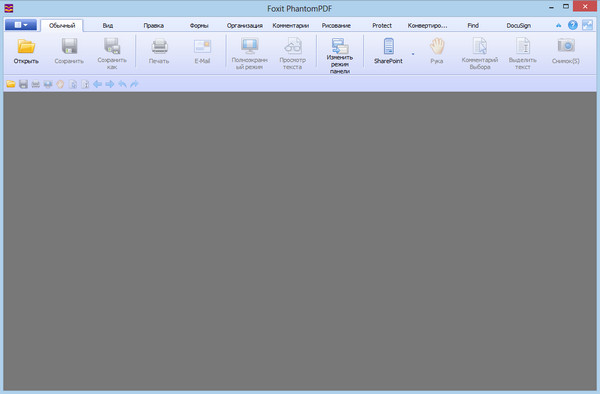600x394 pixels.
Task: Click the small printer icon in quick toolbar
Action: (x=36, y=84)
